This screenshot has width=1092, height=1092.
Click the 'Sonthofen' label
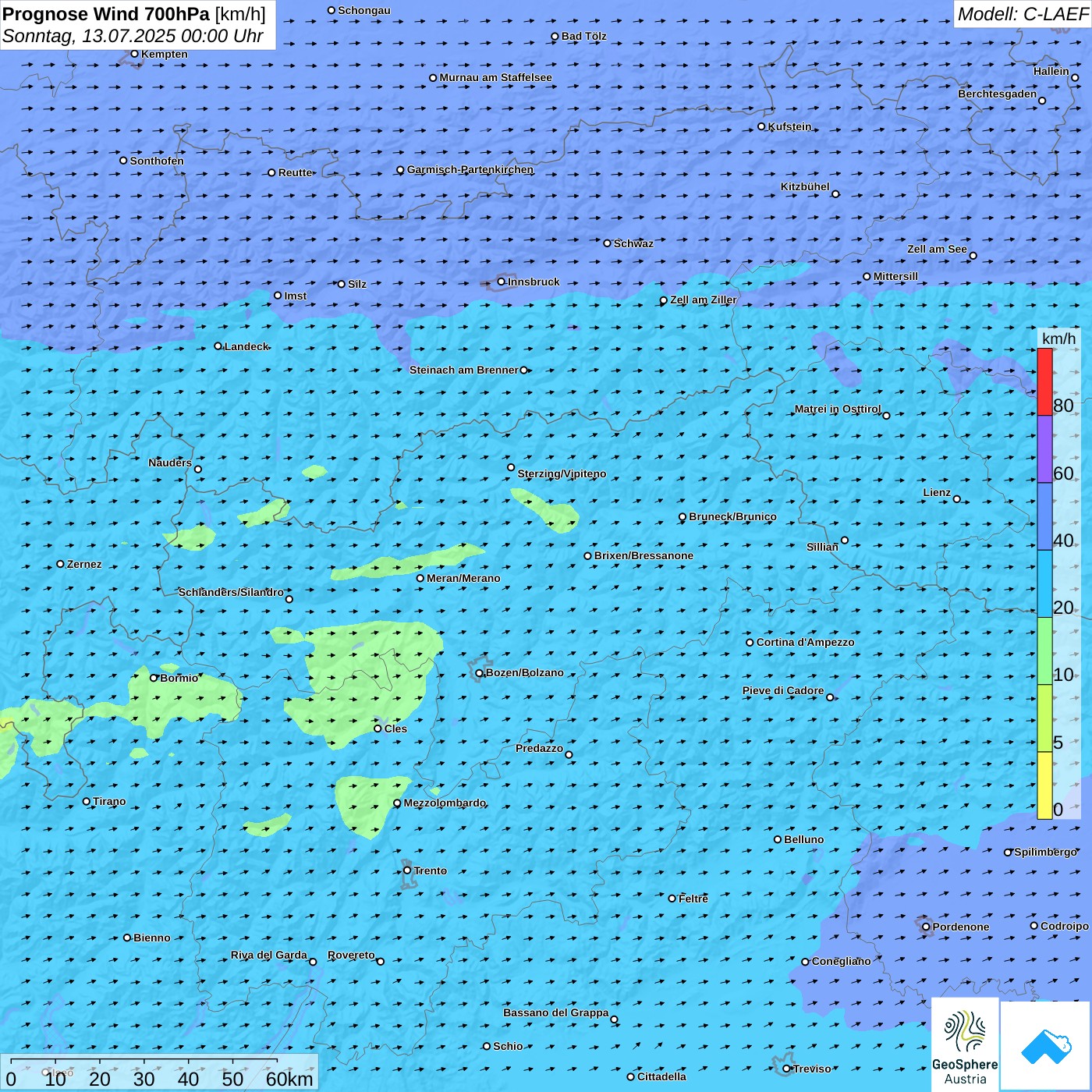click(x=157, y=161)
